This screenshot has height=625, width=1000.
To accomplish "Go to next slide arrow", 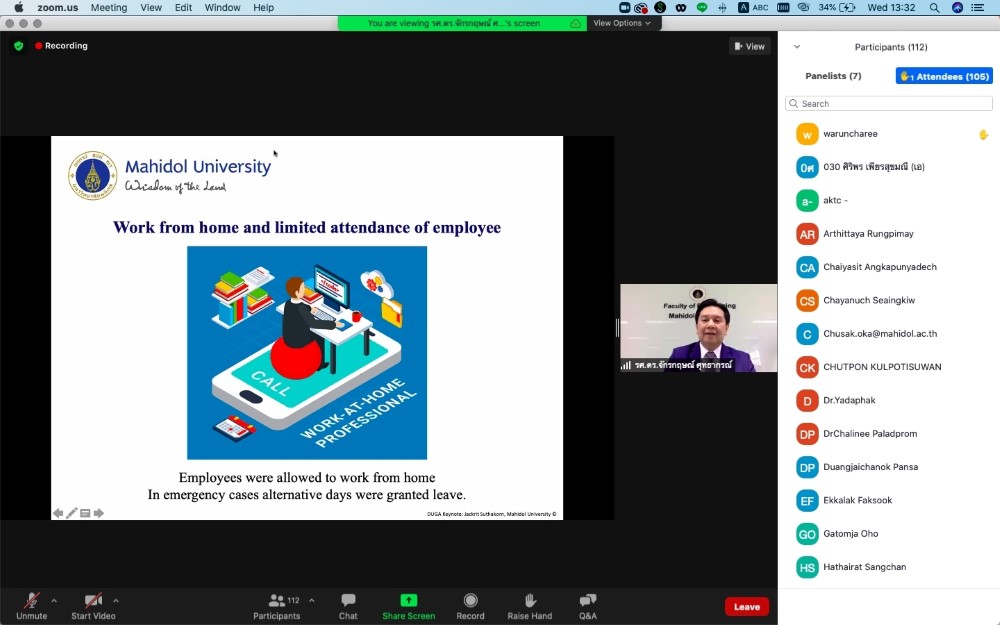I will tap(99, 513).
